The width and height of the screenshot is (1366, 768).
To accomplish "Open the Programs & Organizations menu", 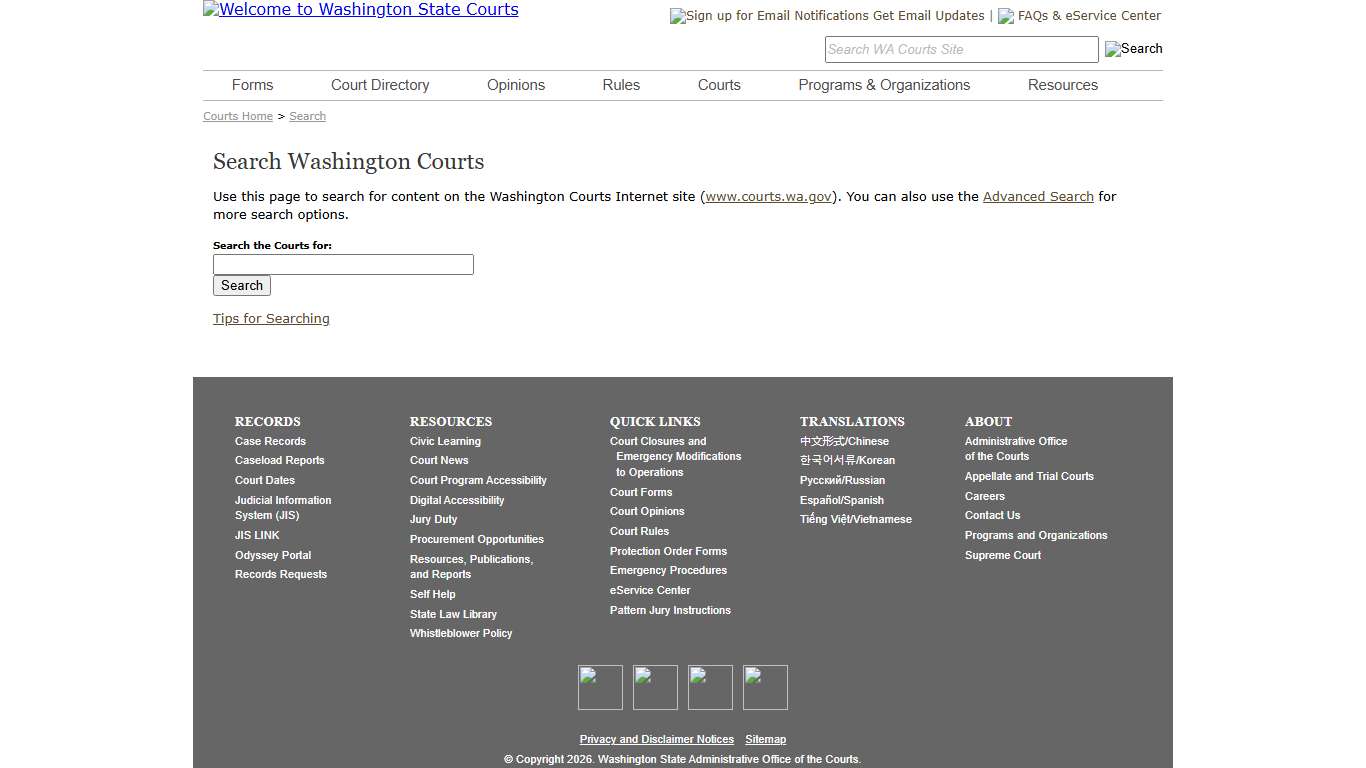I will pyautogui.click(x=884, y=85).
